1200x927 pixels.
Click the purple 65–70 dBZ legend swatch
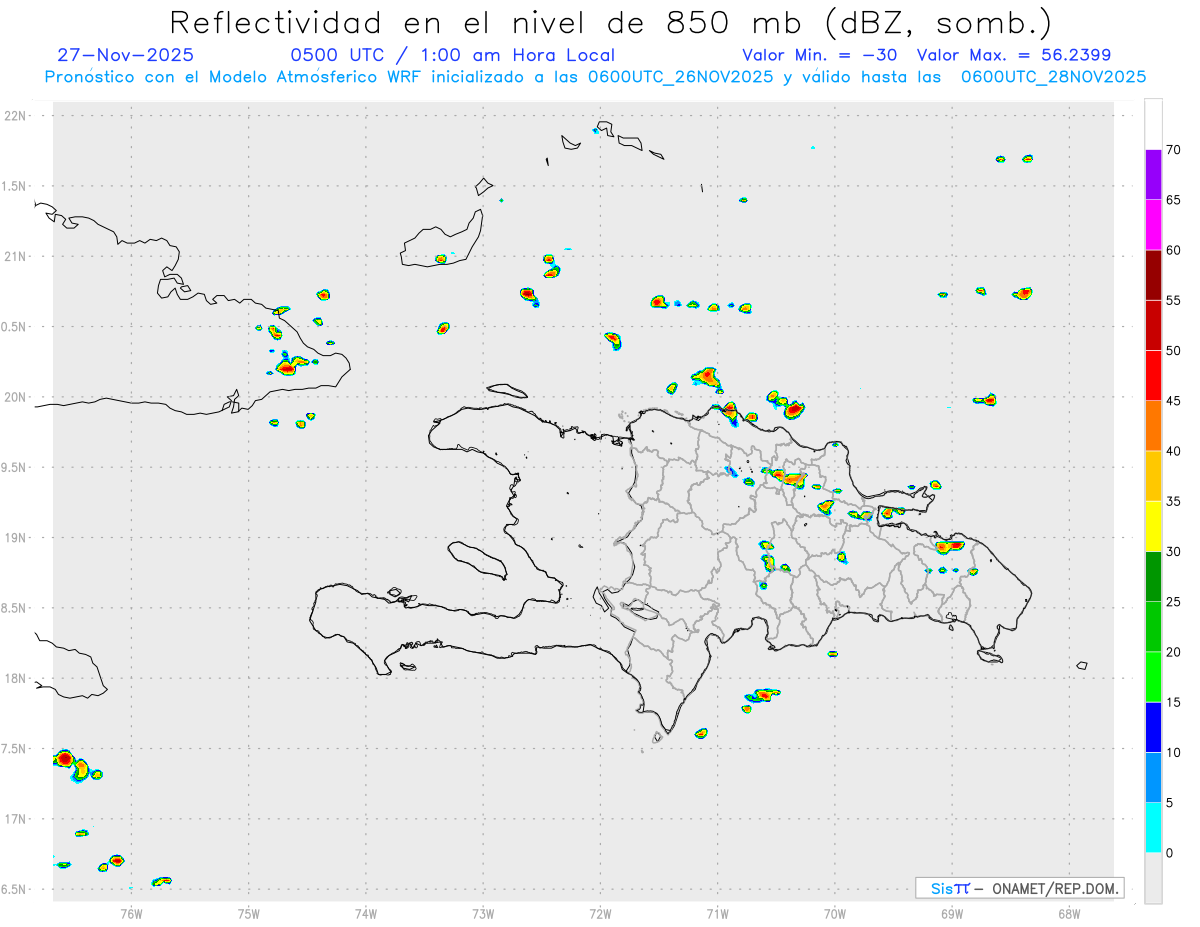click(x=1153, y=175)
